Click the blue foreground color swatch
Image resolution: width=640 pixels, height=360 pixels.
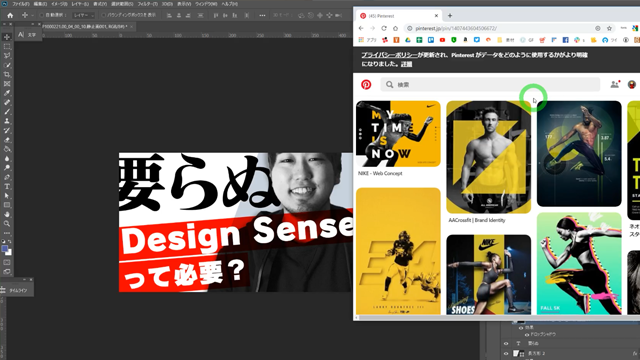(x=5, y=249)
